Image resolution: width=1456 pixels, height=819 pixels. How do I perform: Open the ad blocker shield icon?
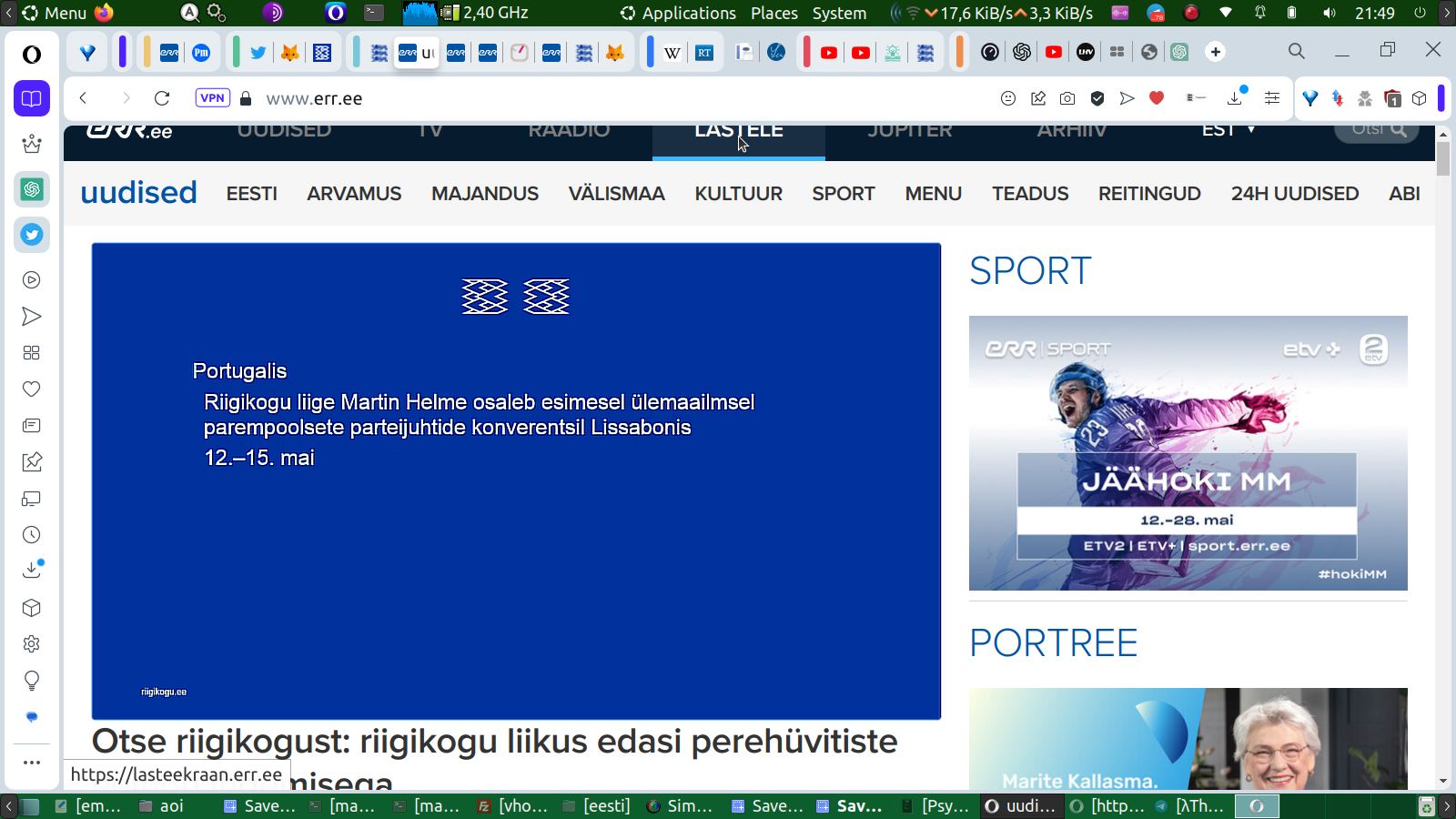click(1097, 98)
